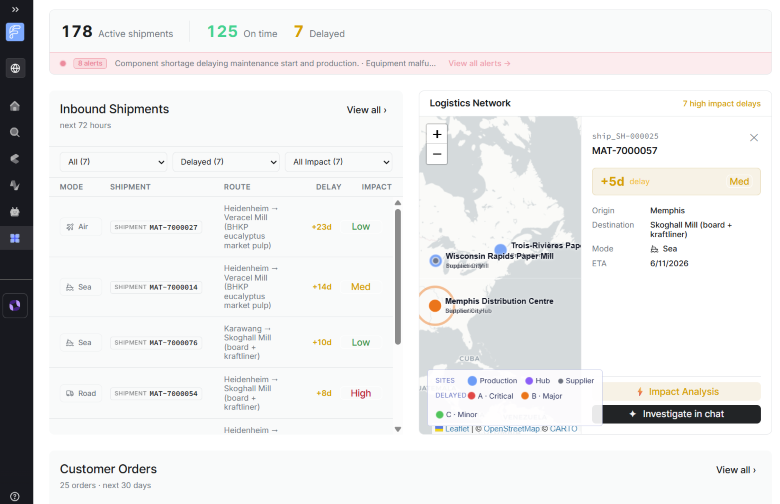Zoom in on the logistics map
780x504 pixels.
[x=437, y=134]
